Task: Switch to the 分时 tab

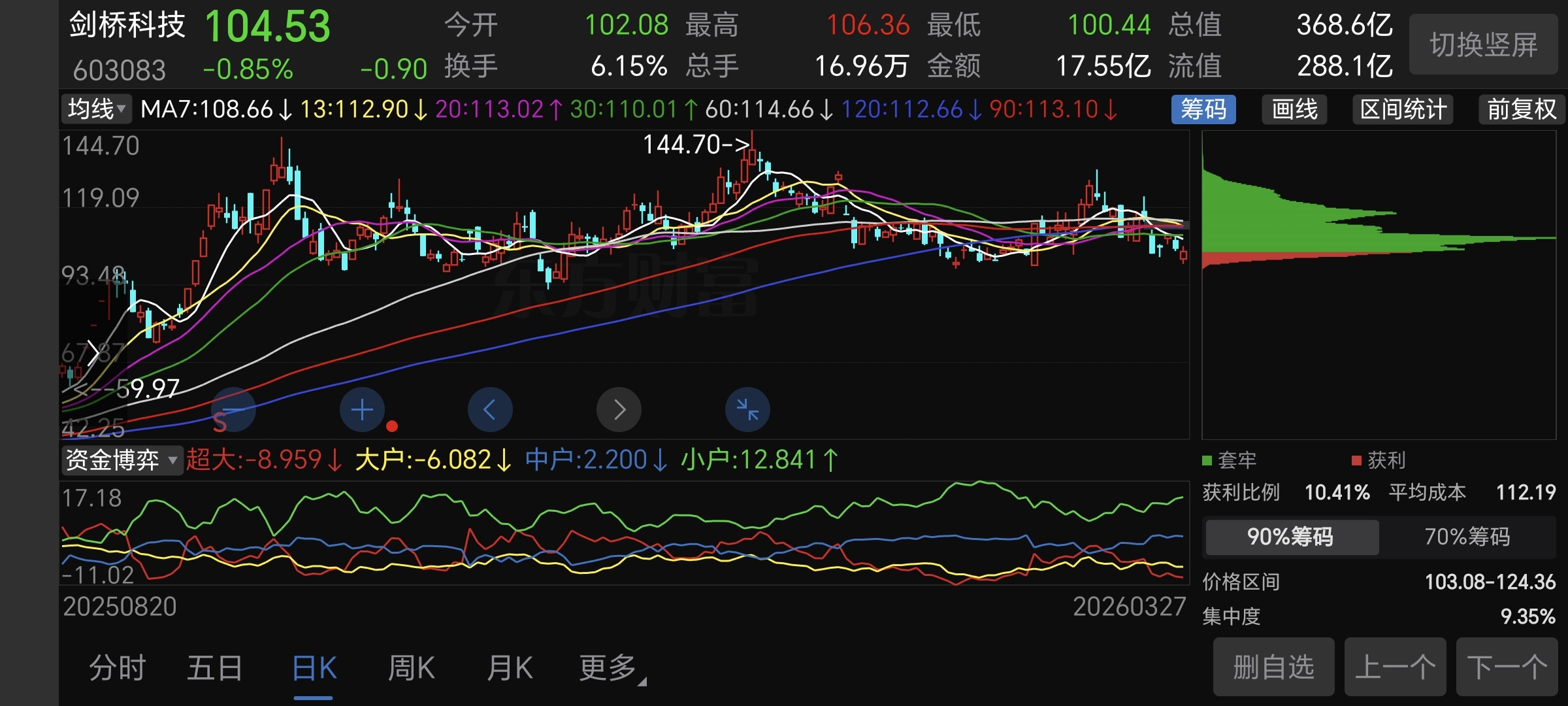Action: [118, 668]
